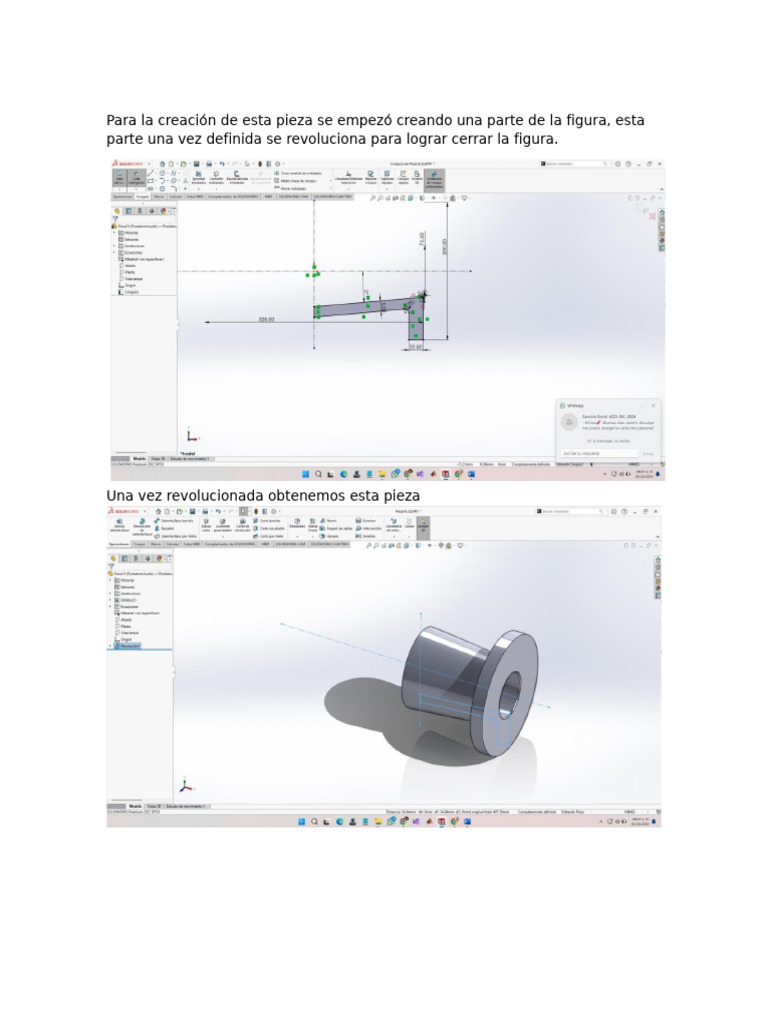Screen dimensions: 768x1024
Task: Open Curvas in revolved part ribbon
Action: pos(409,522)
